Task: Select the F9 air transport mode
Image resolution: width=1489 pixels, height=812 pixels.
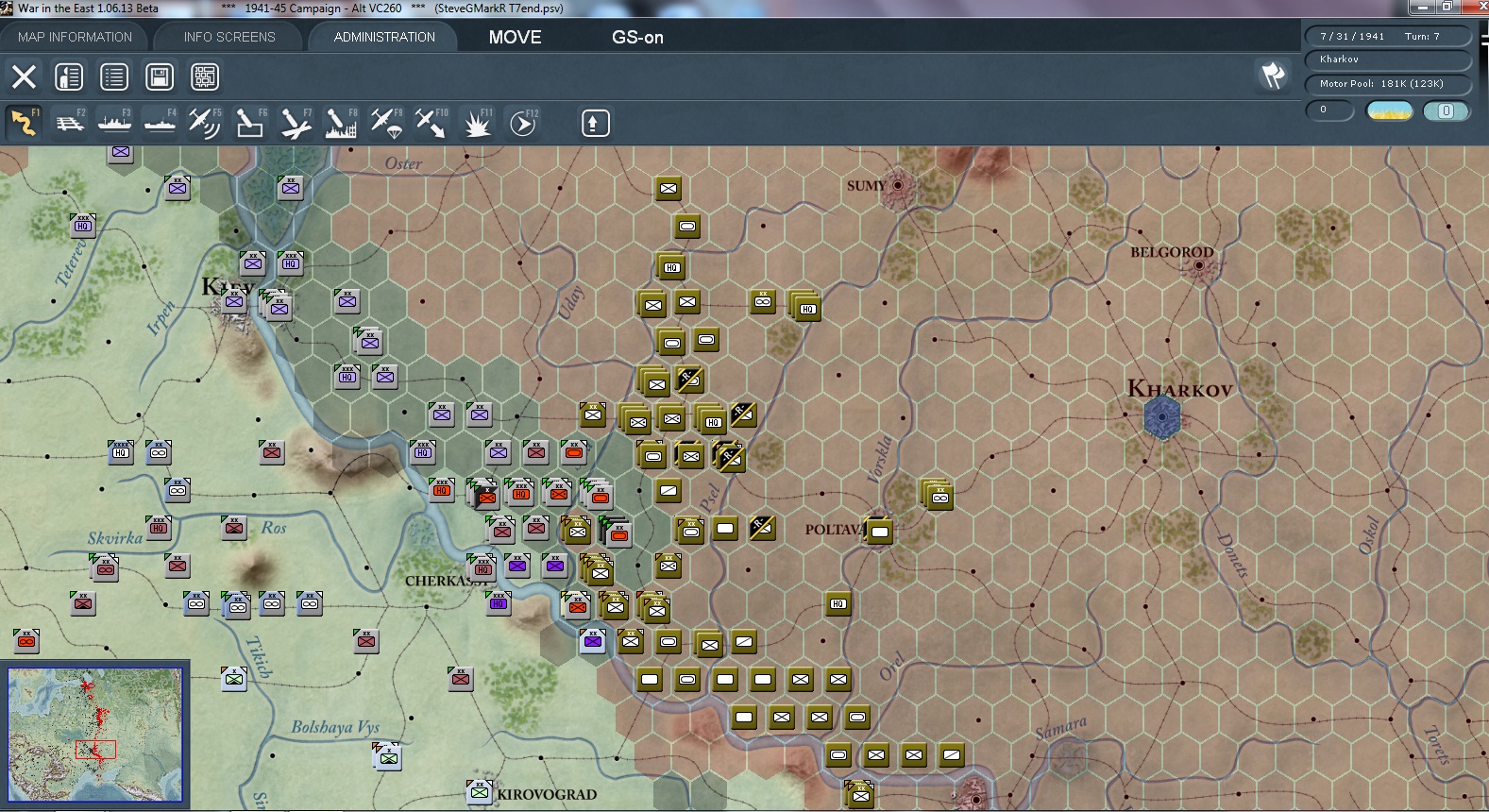Action: (386, 123)
